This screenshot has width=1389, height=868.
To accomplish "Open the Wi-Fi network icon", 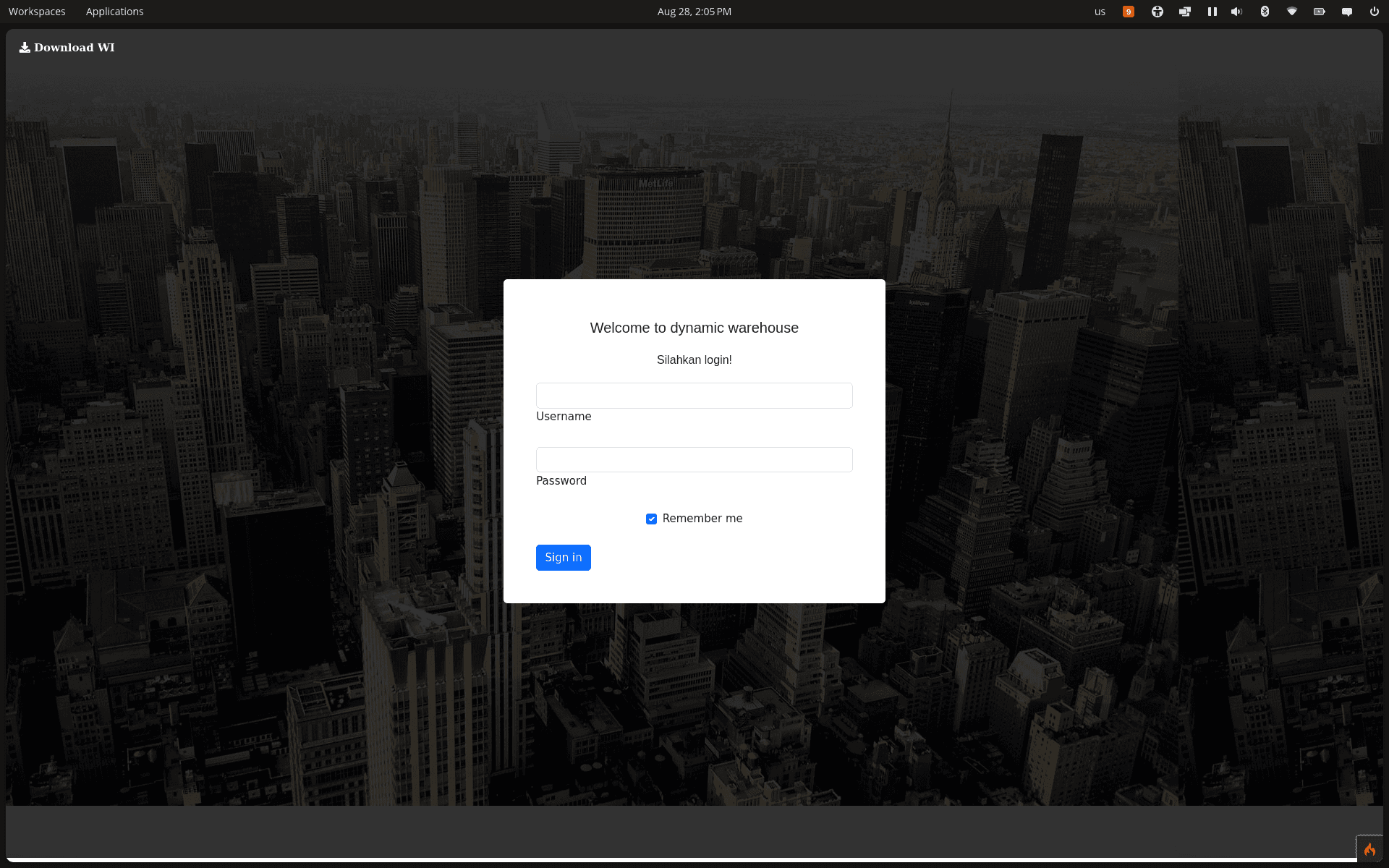I will click(1291, 12).
